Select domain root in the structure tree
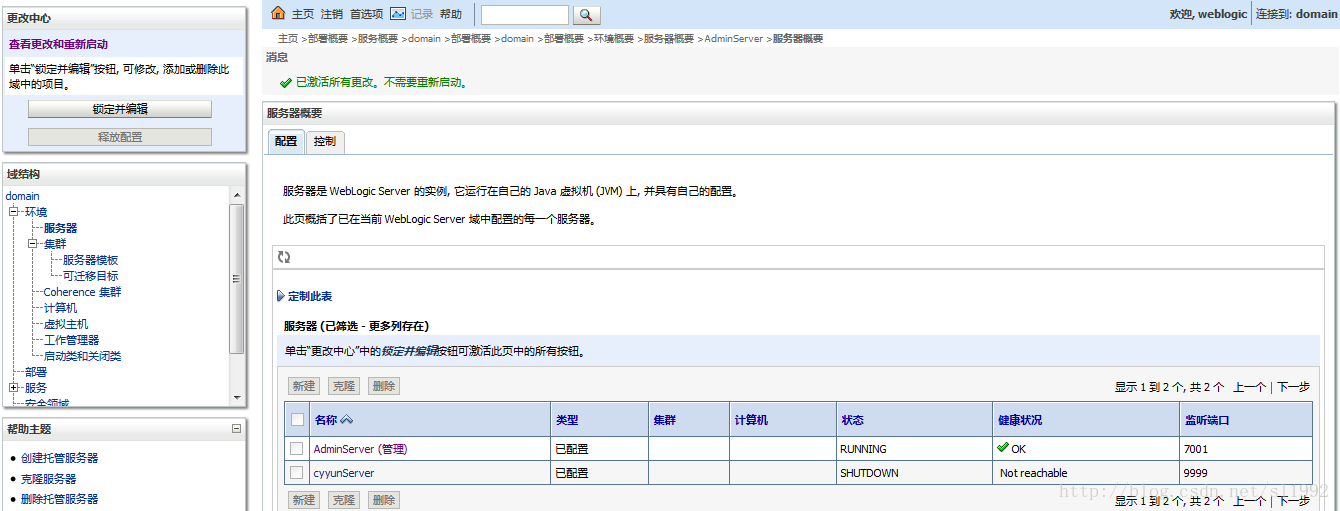The image size is (1340, 511). click(x=23, y=196)
